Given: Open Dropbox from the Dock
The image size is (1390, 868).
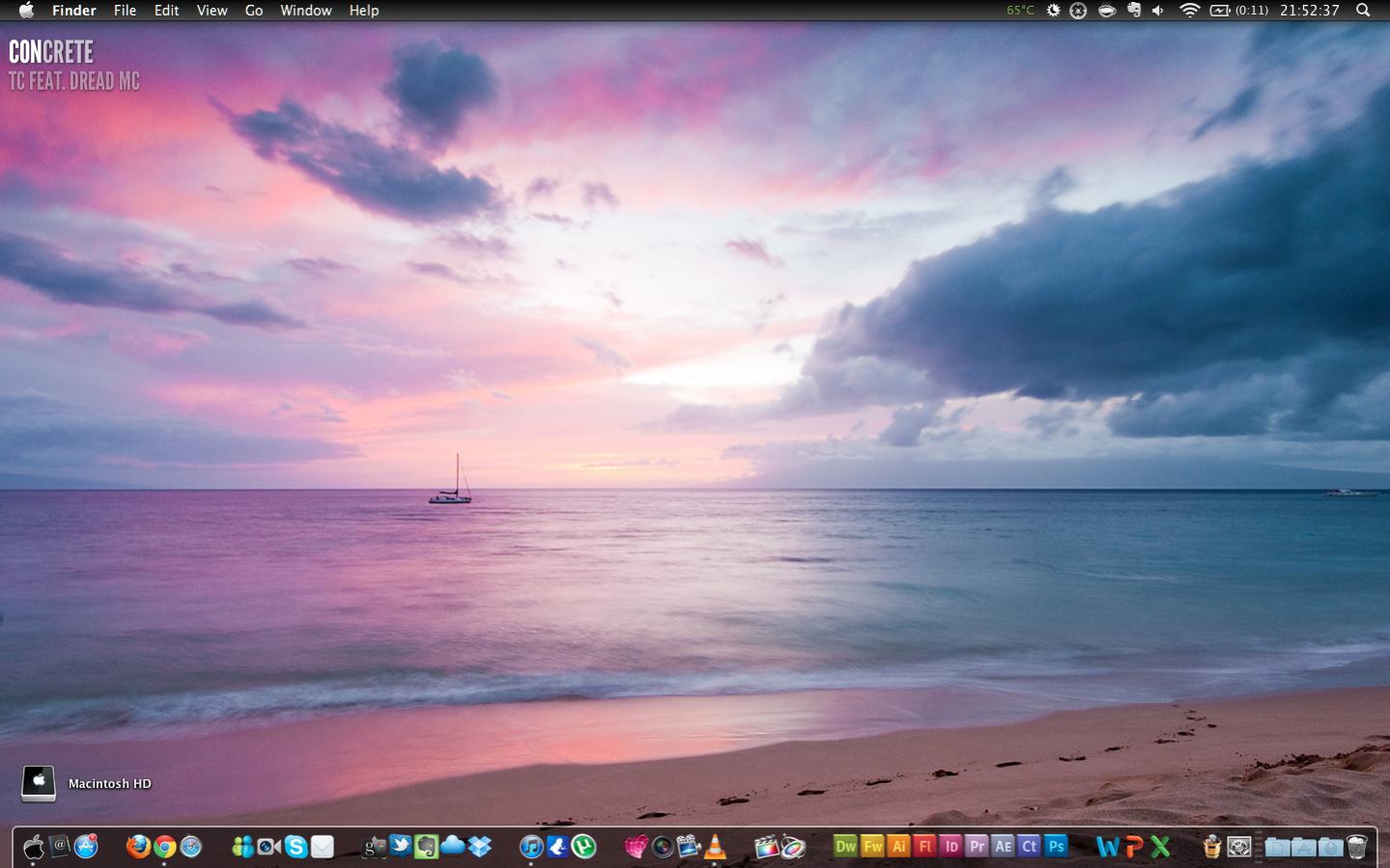Looking at the screenshot, I should pos(479,847).
